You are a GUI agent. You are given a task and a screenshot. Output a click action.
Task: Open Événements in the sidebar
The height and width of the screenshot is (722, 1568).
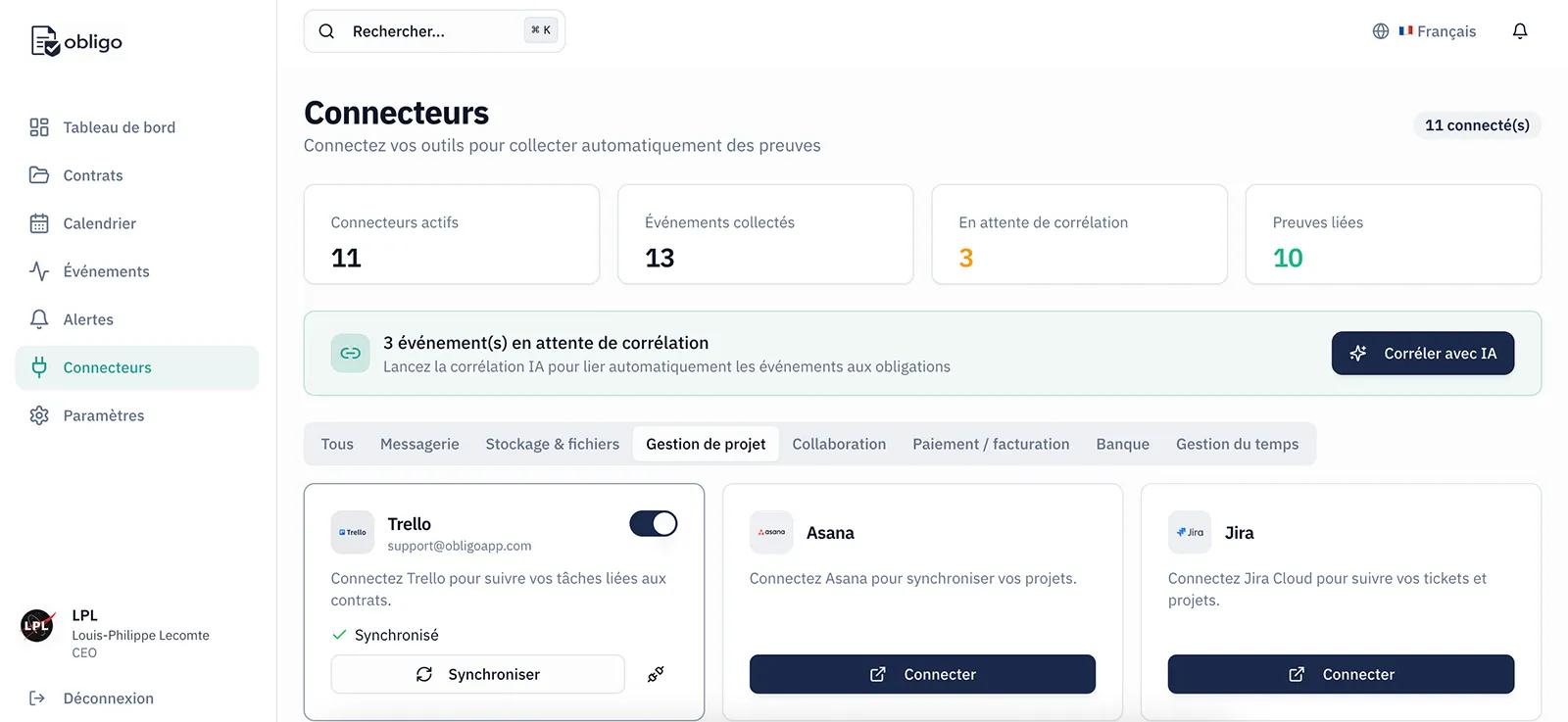106,271
